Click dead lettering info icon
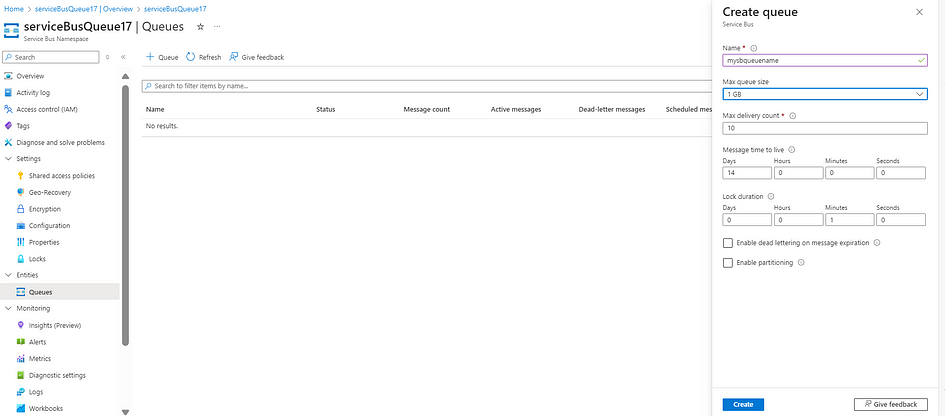Image resolution: width=945 pixels, height=416 pixels. point(877,242)
